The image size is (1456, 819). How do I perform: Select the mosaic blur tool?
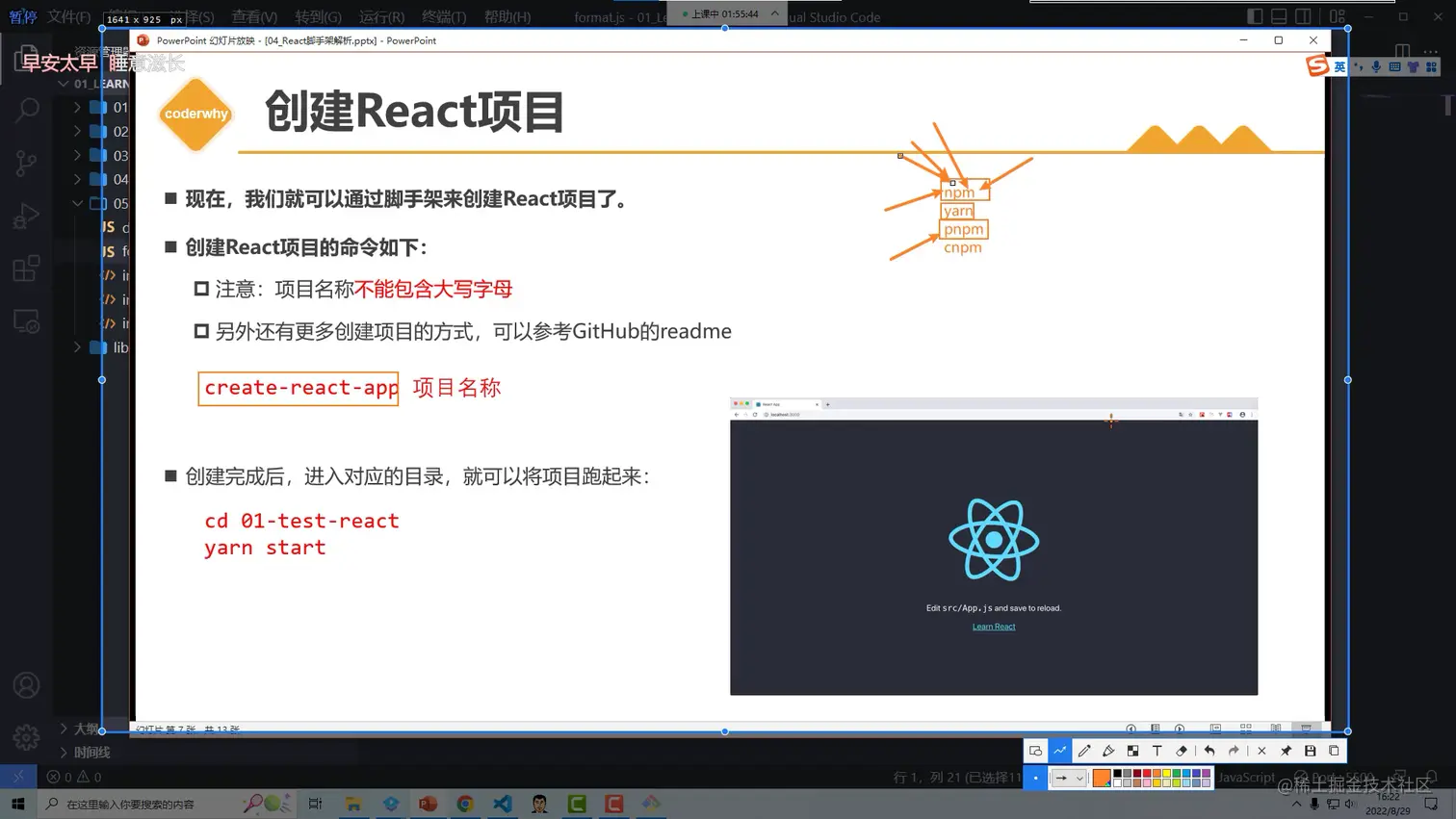pyautogui.click(x=1132, y=751)
